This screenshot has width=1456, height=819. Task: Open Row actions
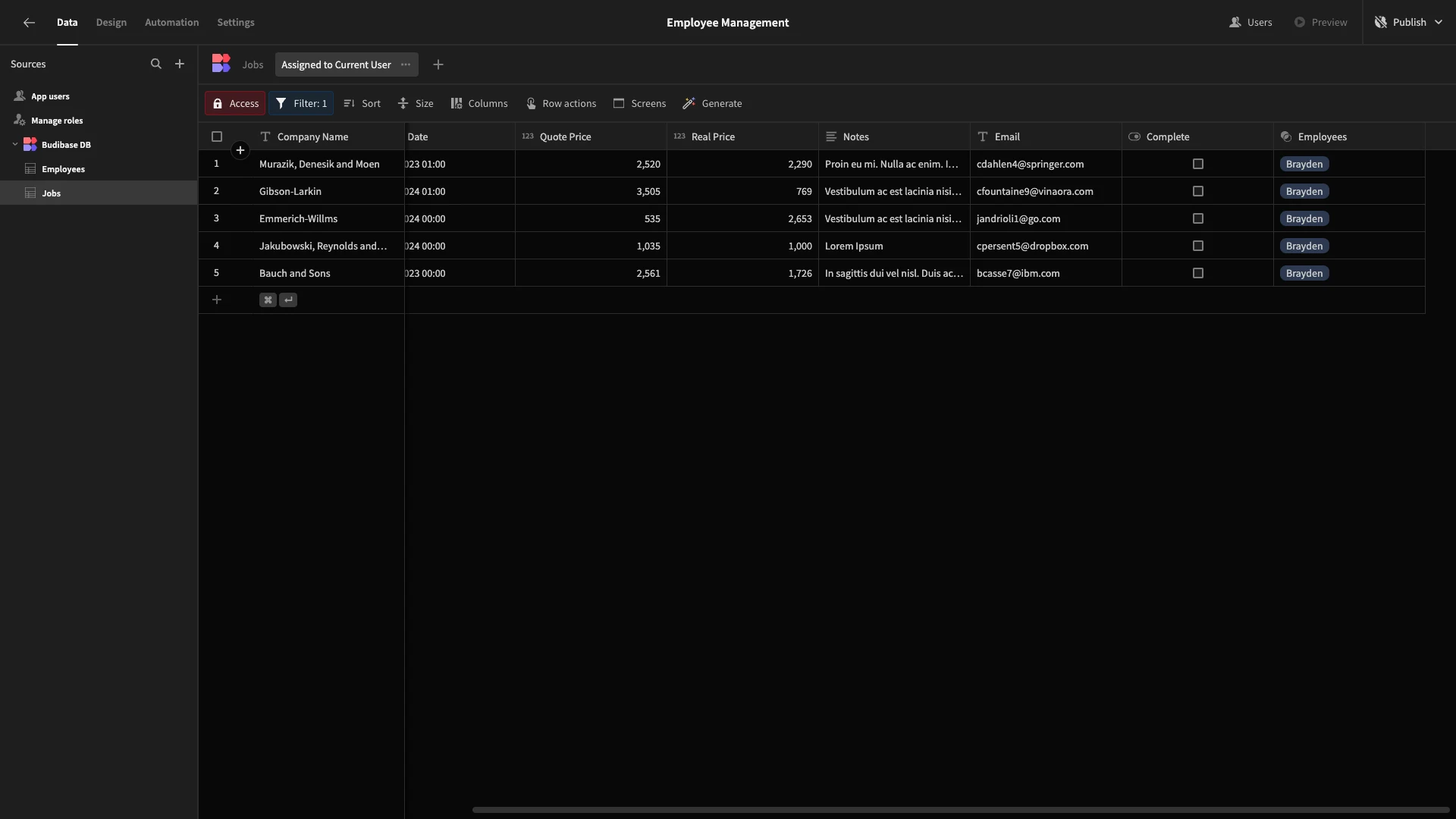[x=561, y=103]
